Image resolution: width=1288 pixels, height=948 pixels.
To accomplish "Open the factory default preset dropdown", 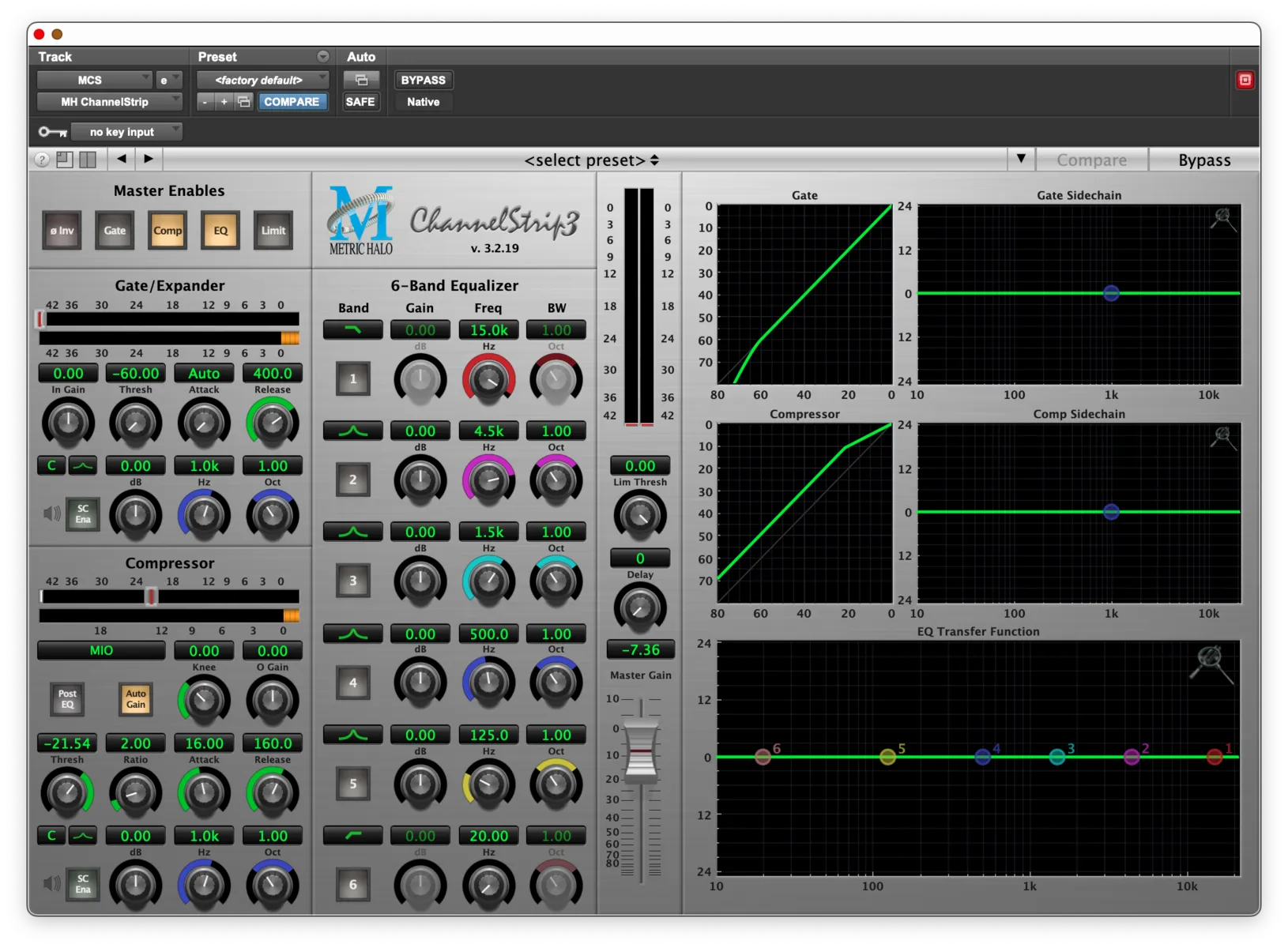I will (x=262, y=80).
